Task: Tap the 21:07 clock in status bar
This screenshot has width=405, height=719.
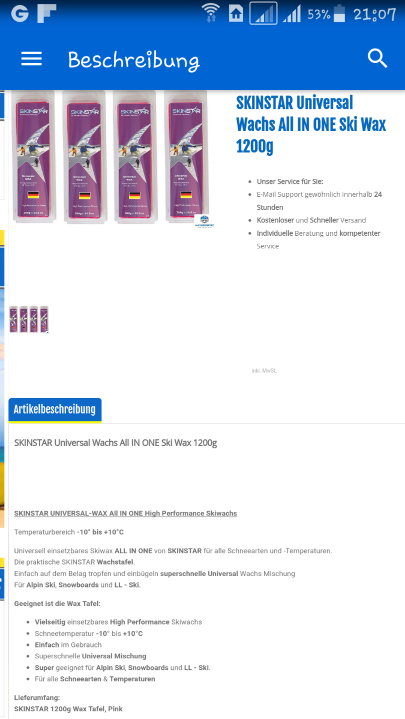Action: point(374,14)
